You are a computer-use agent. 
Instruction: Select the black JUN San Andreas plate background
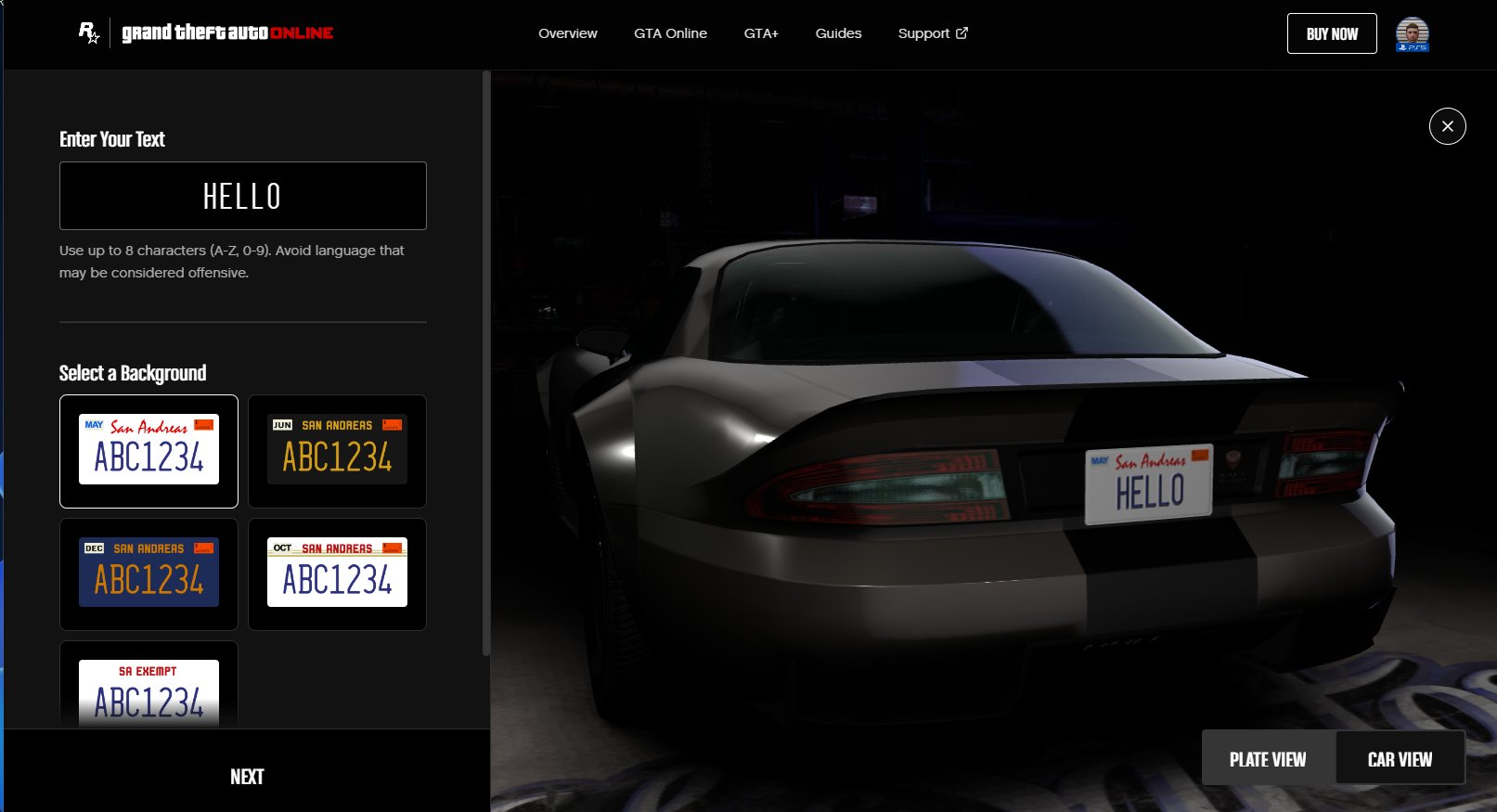coord(337,451)
